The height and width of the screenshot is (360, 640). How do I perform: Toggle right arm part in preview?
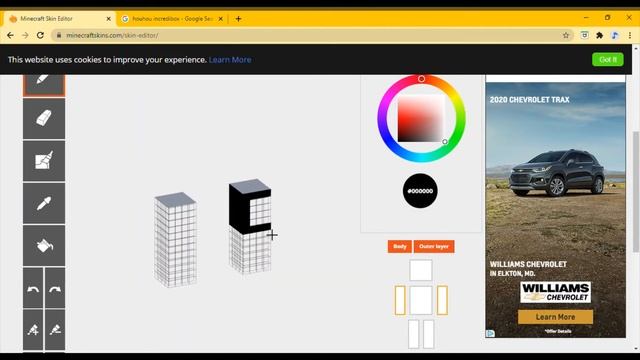click(442, 300)
